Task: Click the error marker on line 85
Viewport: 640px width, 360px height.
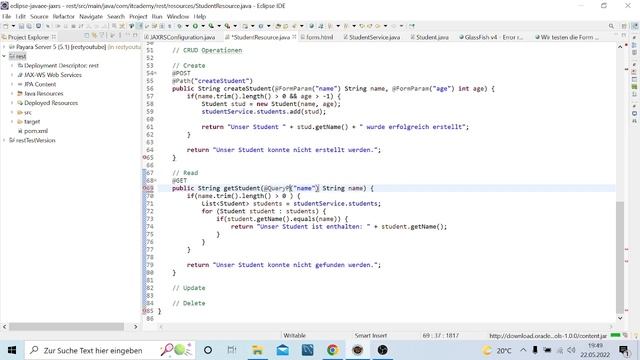Action: 144,311
